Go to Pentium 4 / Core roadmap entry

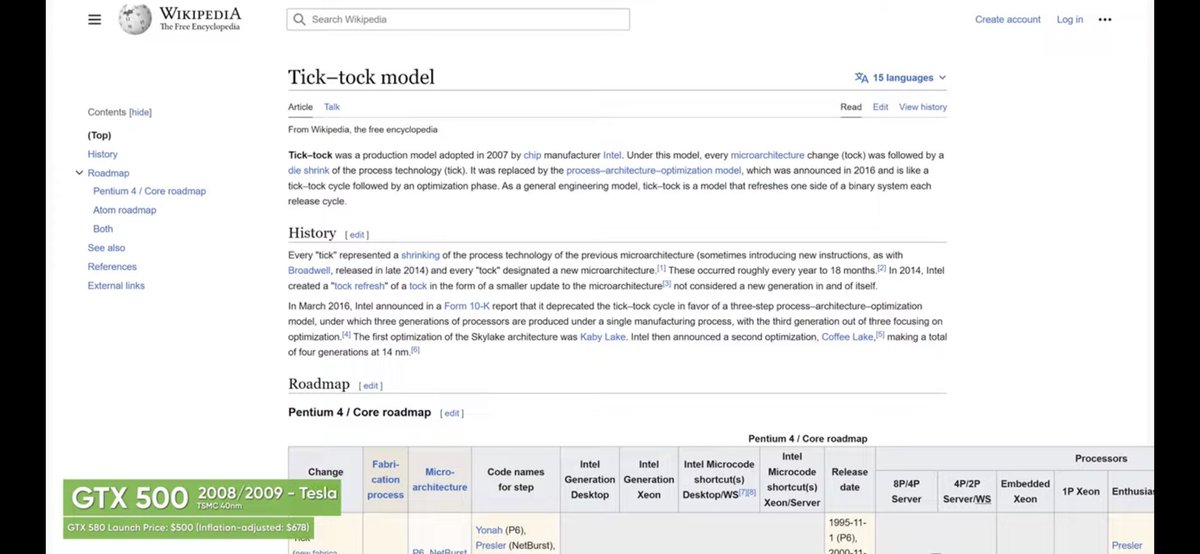tap(149, 191)
